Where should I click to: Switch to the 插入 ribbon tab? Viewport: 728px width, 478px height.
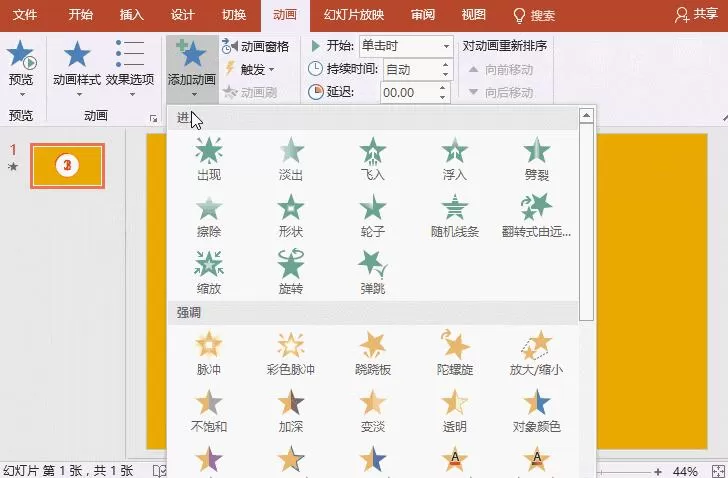132,15
